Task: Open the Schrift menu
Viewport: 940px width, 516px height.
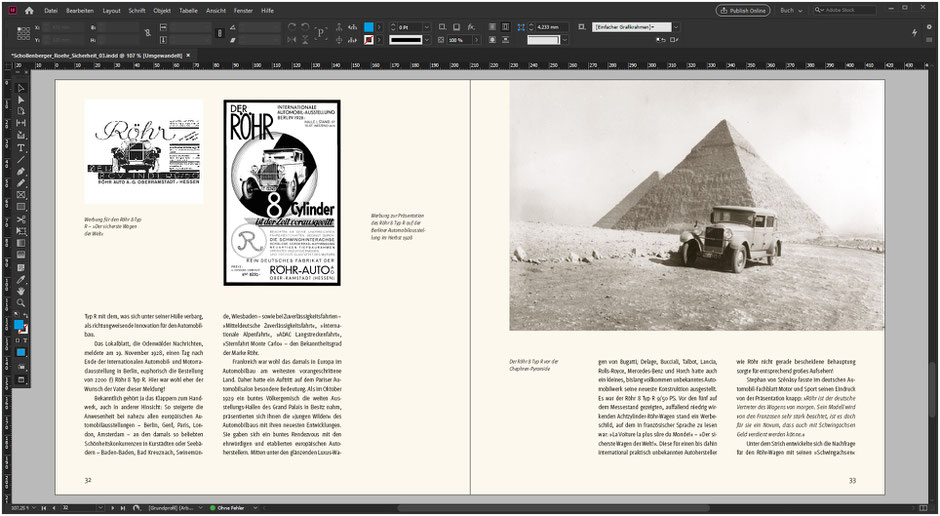Action: (137, 10)
